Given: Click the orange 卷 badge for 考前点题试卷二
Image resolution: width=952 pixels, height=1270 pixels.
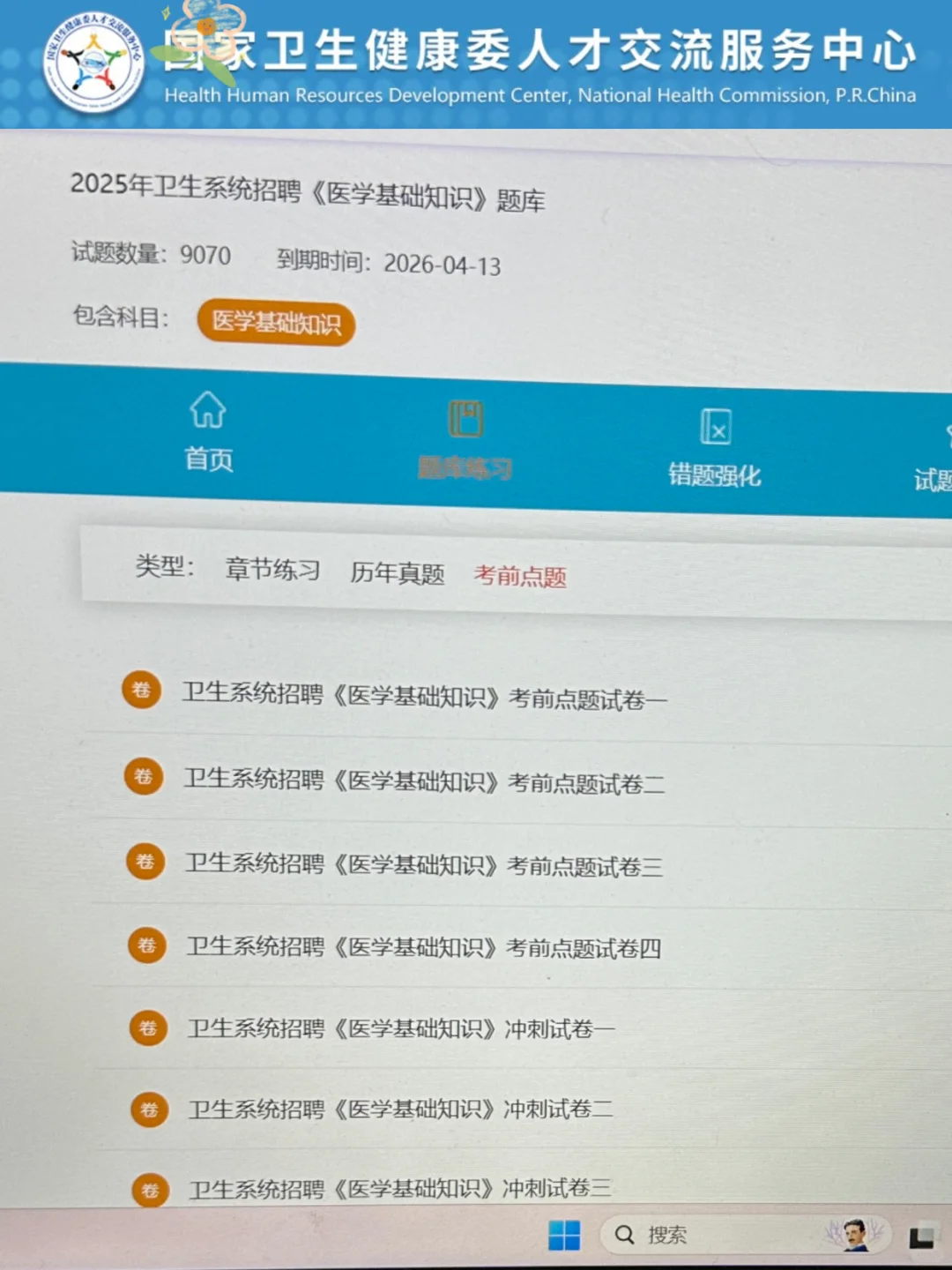Looking at the screenshot, I should pyautogui.click(x=144, y=776).
